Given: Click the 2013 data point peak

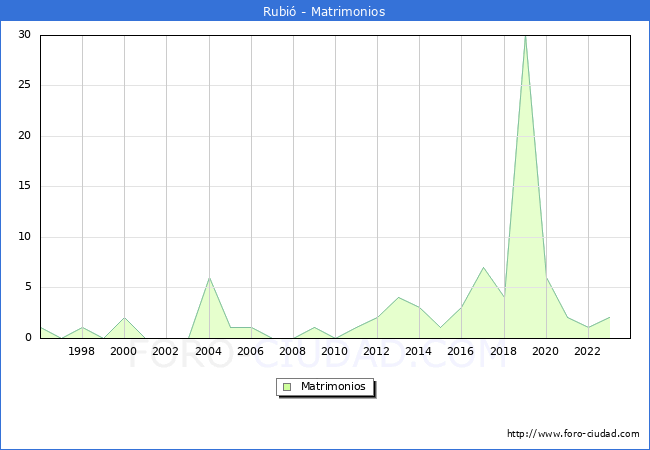Looking at the screenshot, I should coord(398,298).
